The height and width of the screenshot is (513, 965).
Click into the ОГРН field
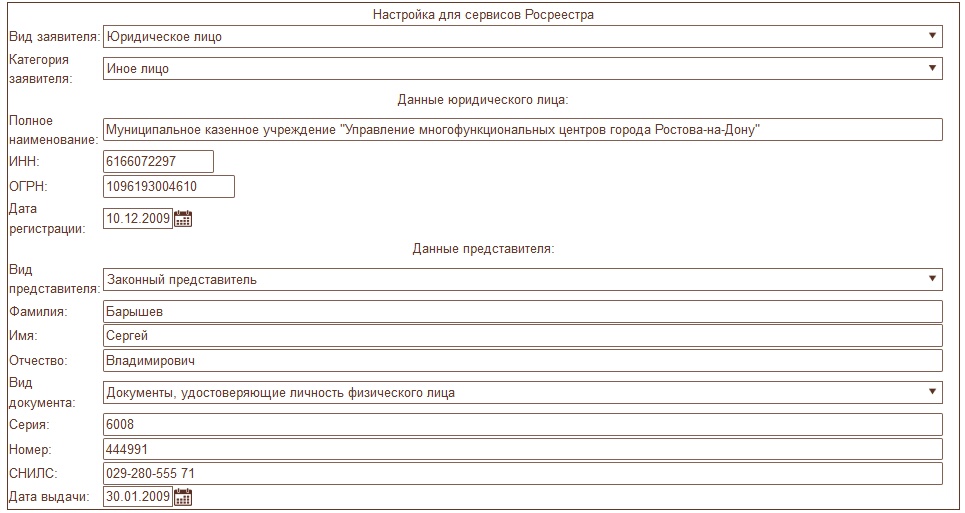169,187
